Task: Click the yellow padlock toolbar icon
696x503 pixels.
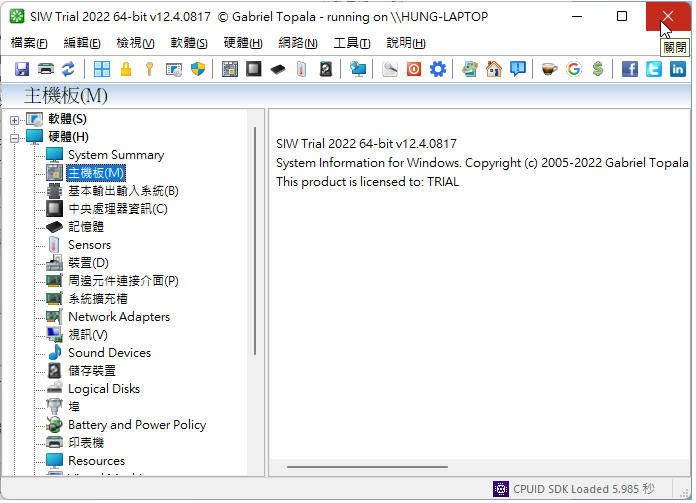Action: pyautogui.click(x=126, y=69)
